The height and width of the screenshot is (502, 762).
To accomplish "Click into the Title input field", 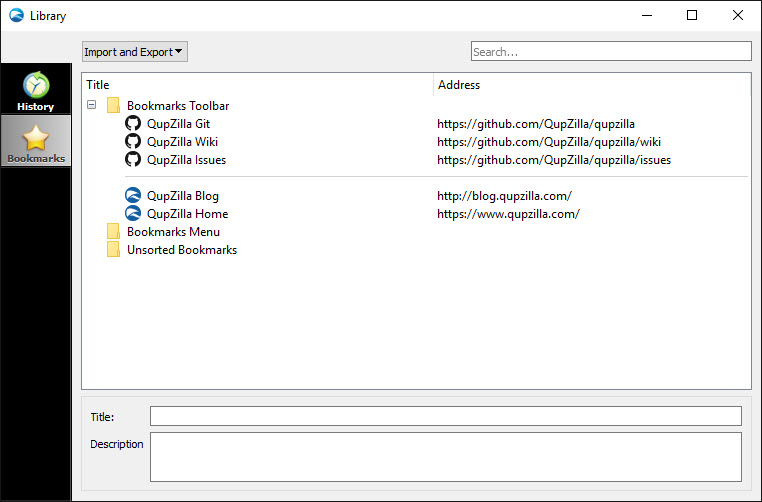I will coord(446,416).
